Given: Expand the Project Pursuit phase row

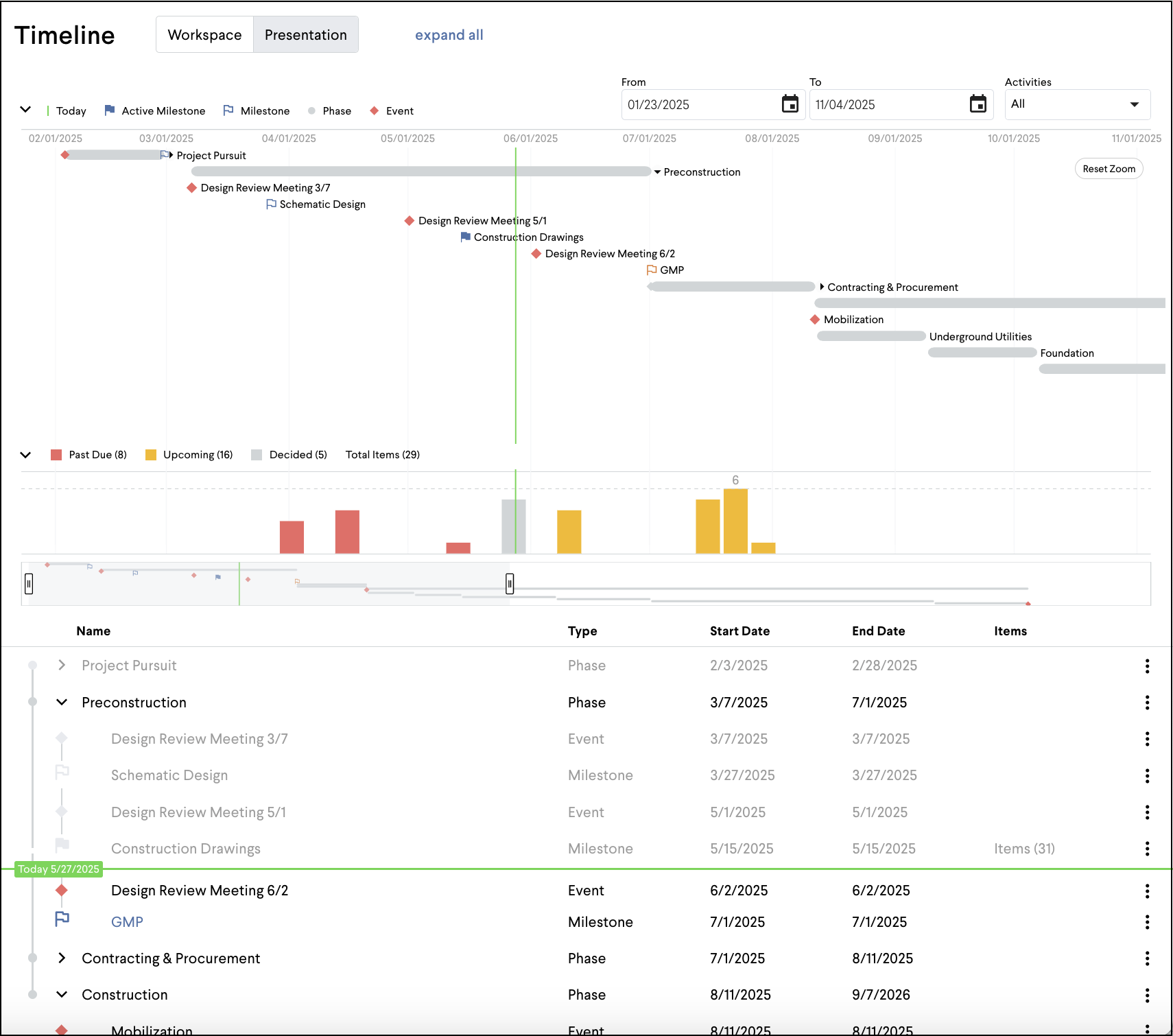Looking at the screenshot, I should [61, 665].
